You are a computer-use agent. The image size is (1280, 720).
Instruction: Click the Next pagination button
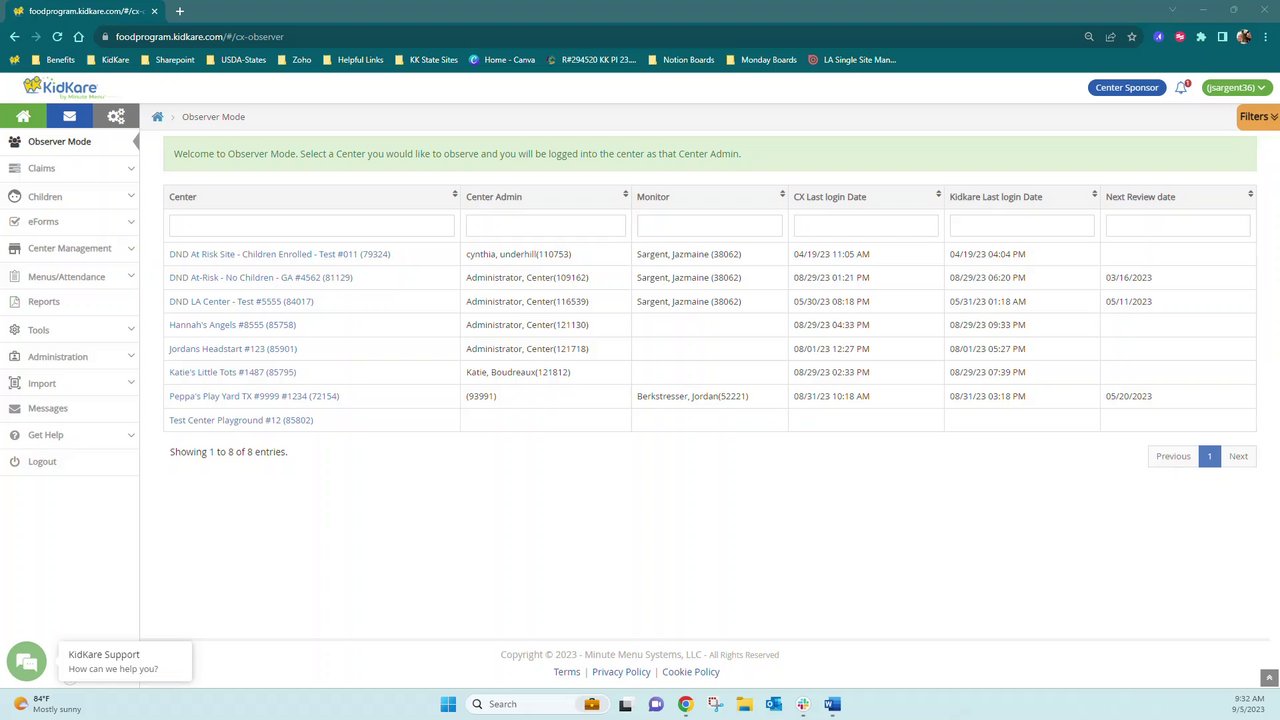[x=1238, y=456]
